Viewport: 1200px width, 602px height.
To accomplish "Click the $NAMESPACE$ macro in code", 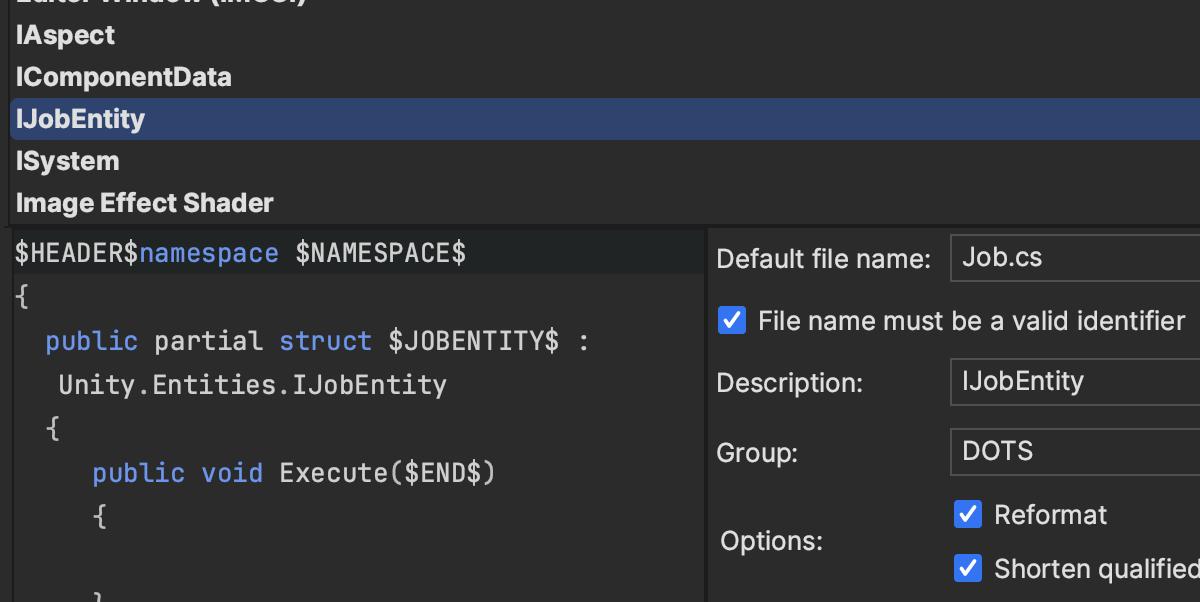I will tap(380, 254).
